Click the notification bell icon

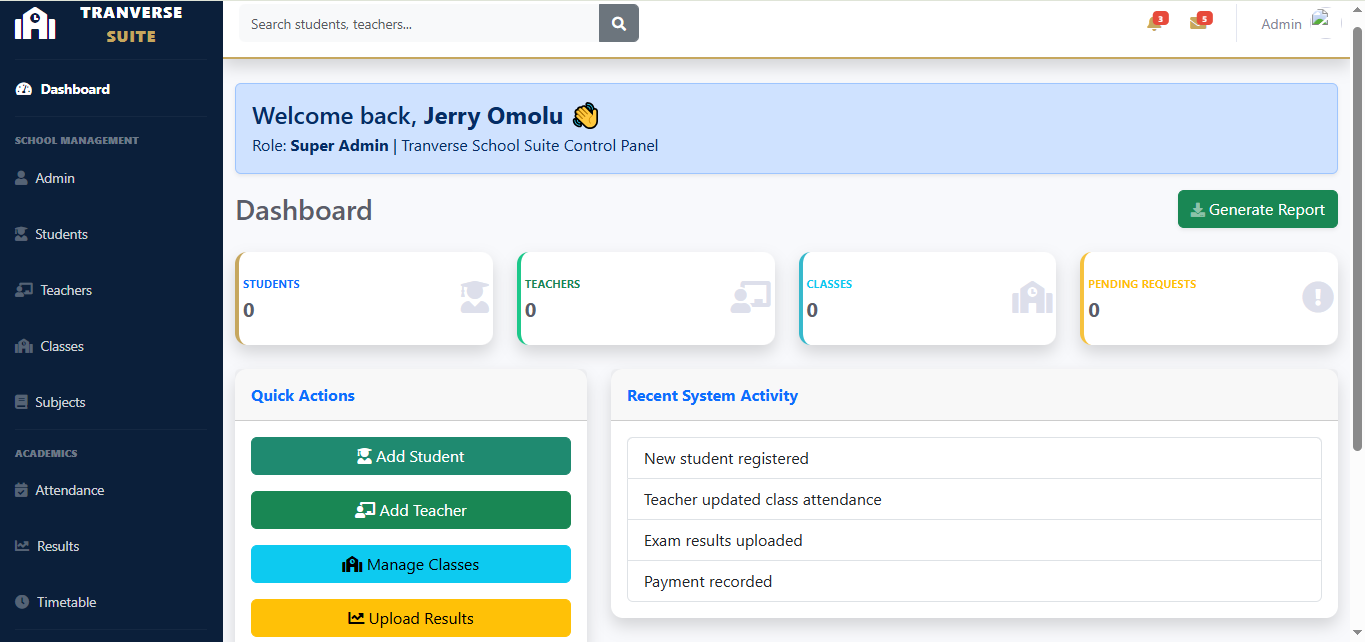pyautogui.click(x=1154, y=24)
